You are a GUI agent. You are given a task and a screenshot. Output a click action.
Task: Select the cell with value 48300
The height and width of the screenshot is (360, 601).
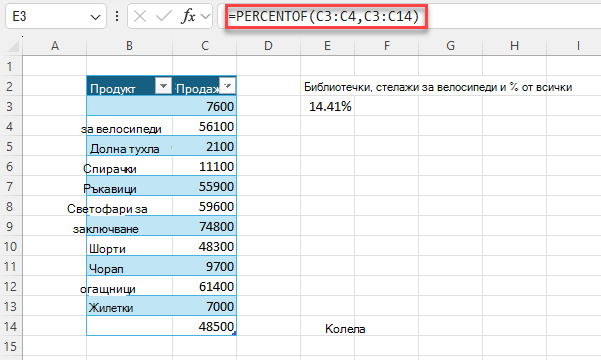pyautogui.click(x=205, y=246)
